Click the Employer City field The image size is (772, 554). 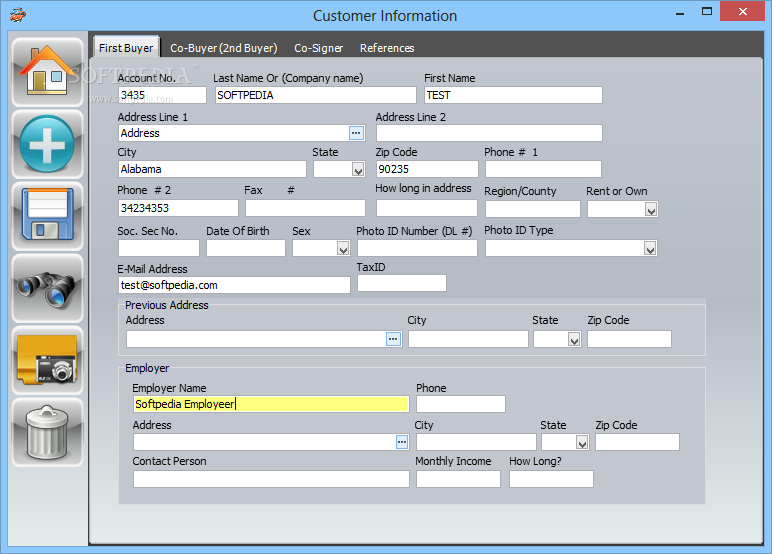coord(476,442)
